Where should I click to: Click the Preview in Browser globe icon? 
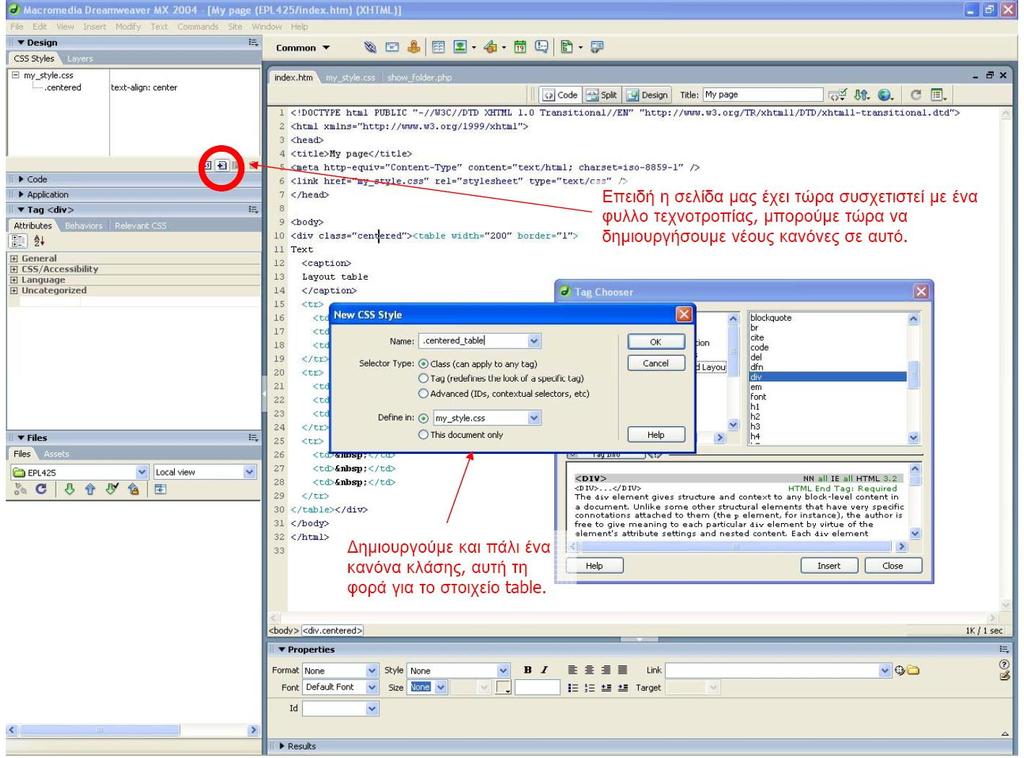tap(885, 95)
